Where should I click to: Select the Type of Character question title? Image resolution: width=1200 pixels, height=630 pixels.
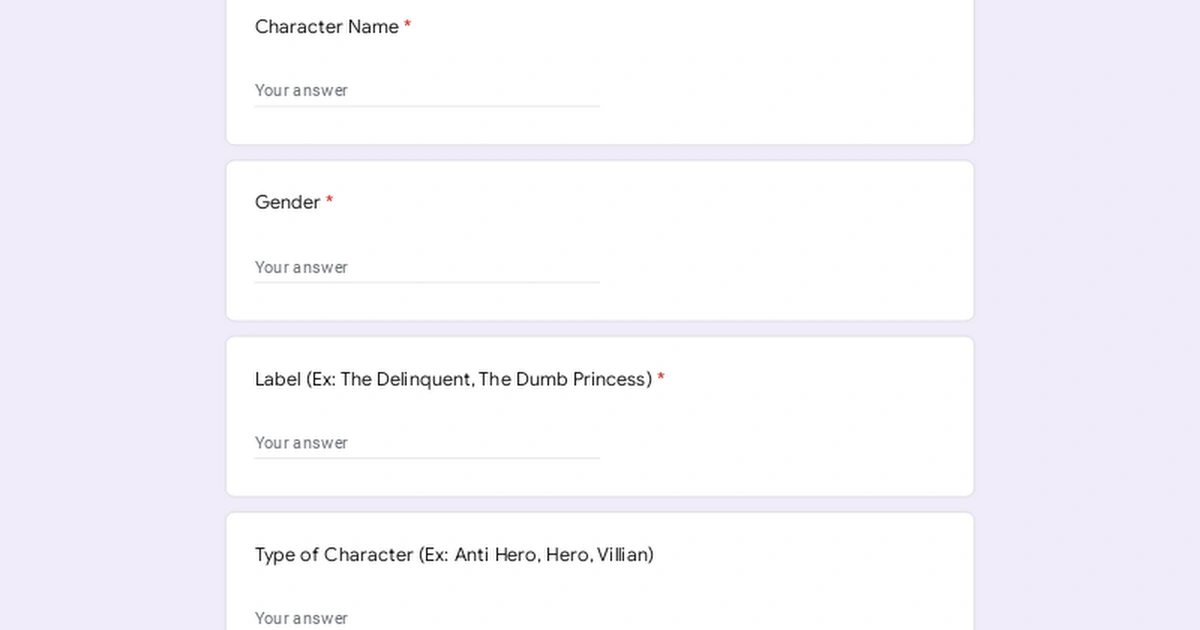click(x=454, y=554)
